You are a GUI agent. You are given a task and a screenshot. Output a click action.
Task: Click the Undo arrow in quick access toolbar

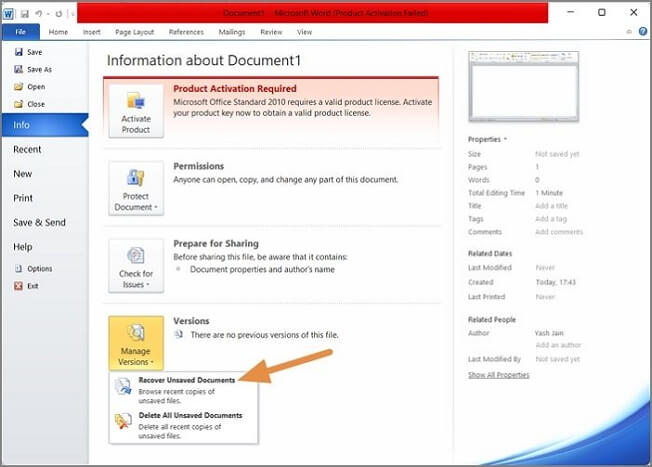pos(39,14)
